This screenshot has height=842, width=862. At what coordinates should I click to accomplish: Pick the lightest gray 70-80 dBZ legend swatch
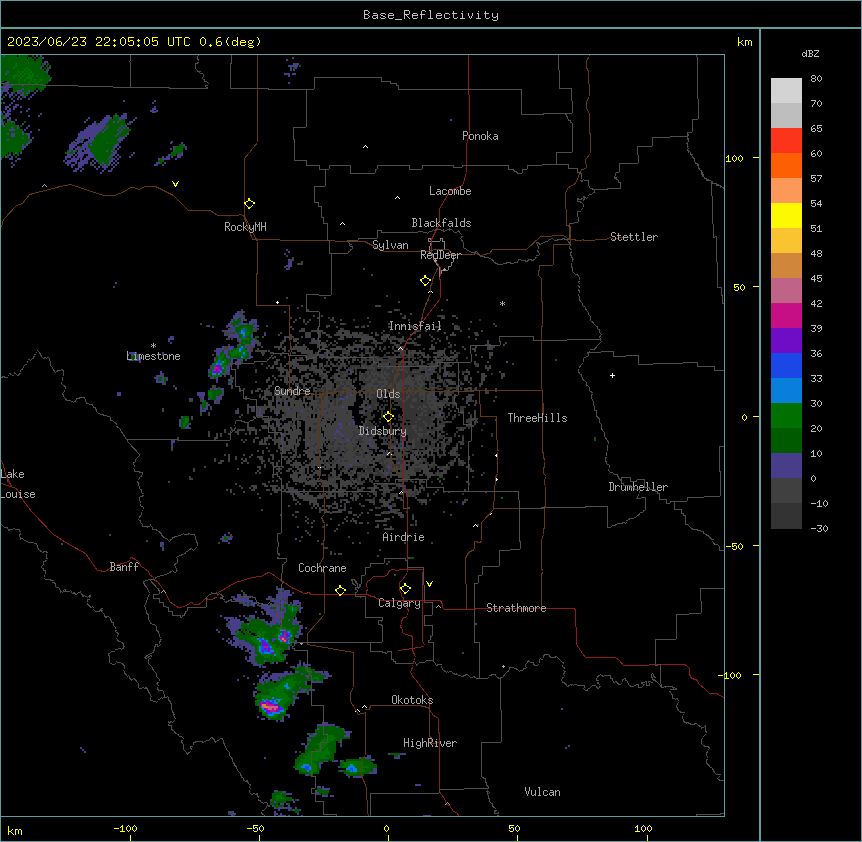pos(786,90)
